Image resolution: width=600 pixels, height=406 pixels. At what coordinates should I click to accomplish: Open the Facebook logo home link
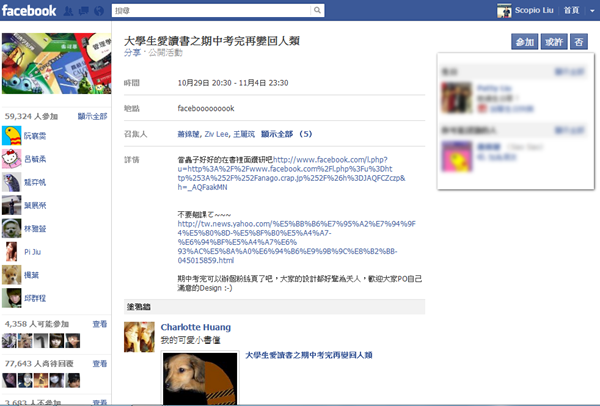29,10
